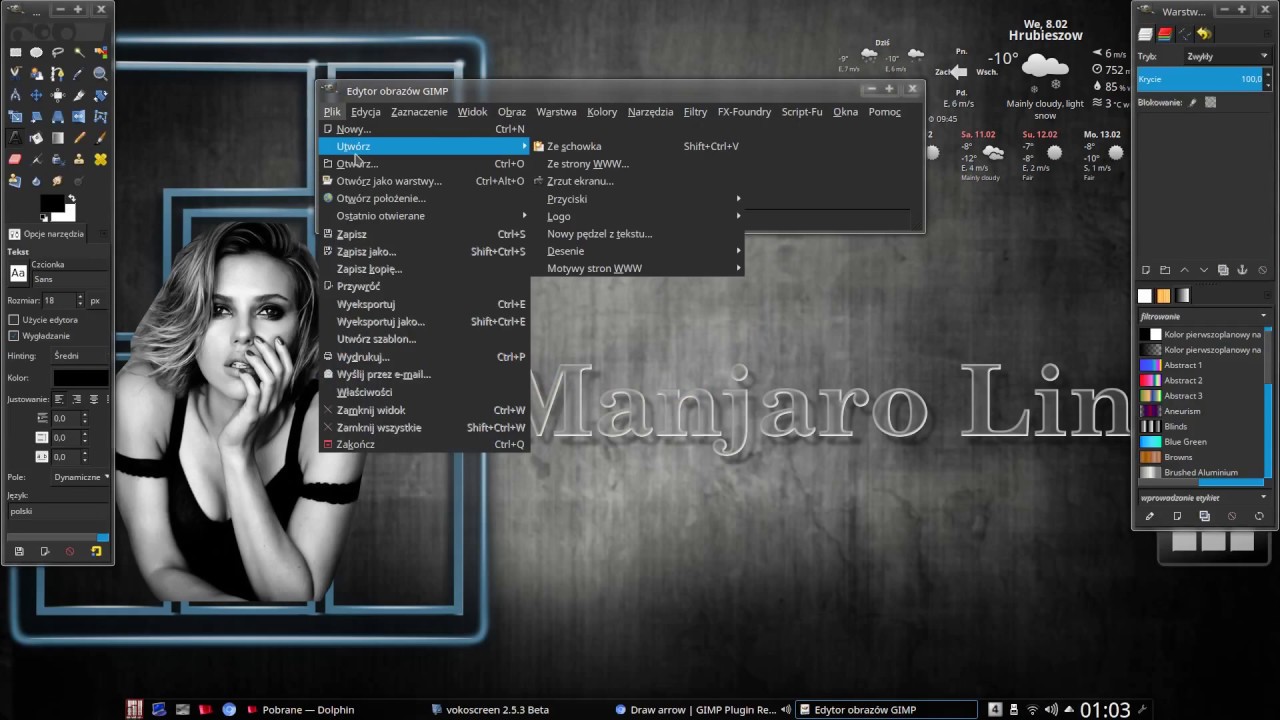Click the text Kolor black swatch

pos(80,377)
